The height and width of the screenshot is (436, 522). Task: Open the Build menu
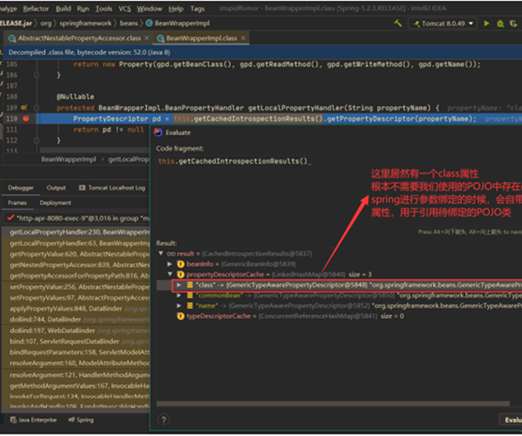[63, 9]
